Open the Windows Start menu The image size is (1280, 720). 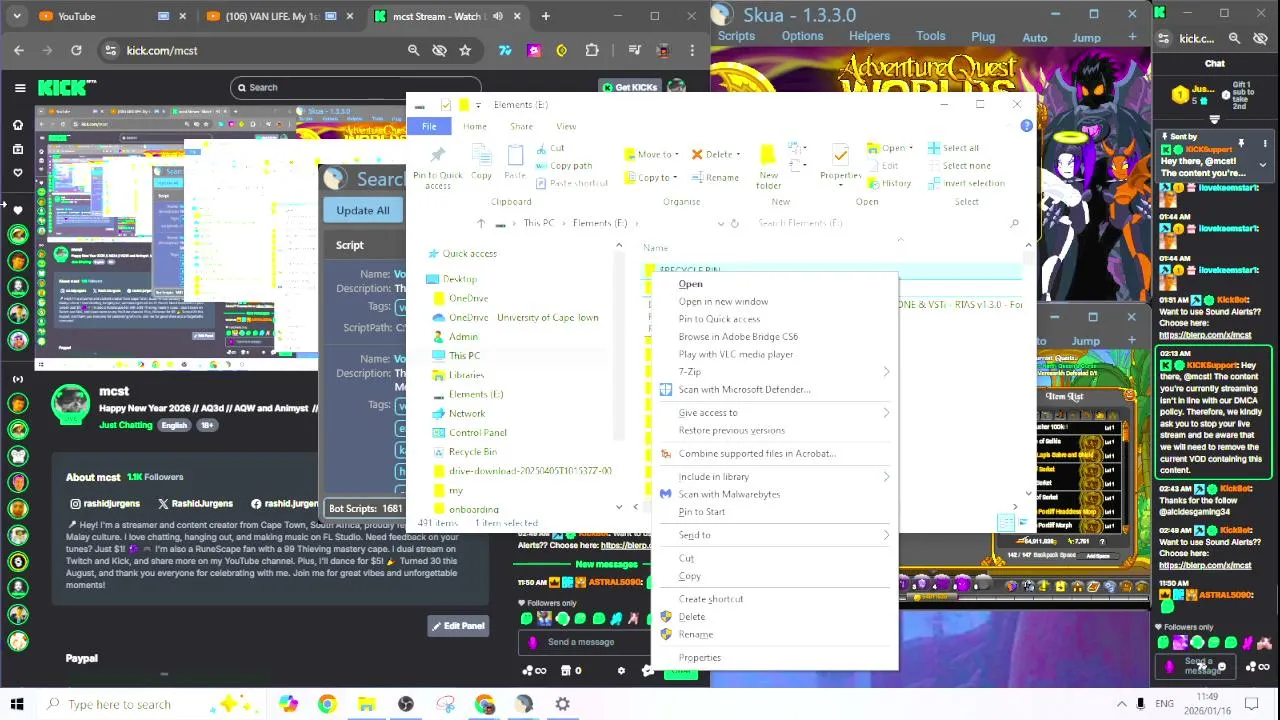coord(17,704)
